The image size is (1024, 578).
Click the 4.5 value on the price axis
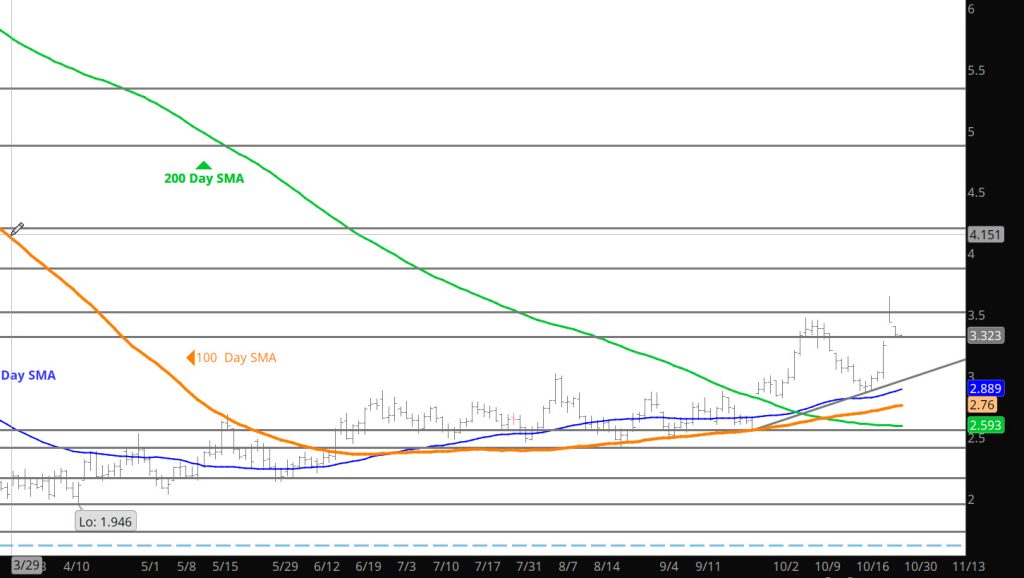(978, 192)
